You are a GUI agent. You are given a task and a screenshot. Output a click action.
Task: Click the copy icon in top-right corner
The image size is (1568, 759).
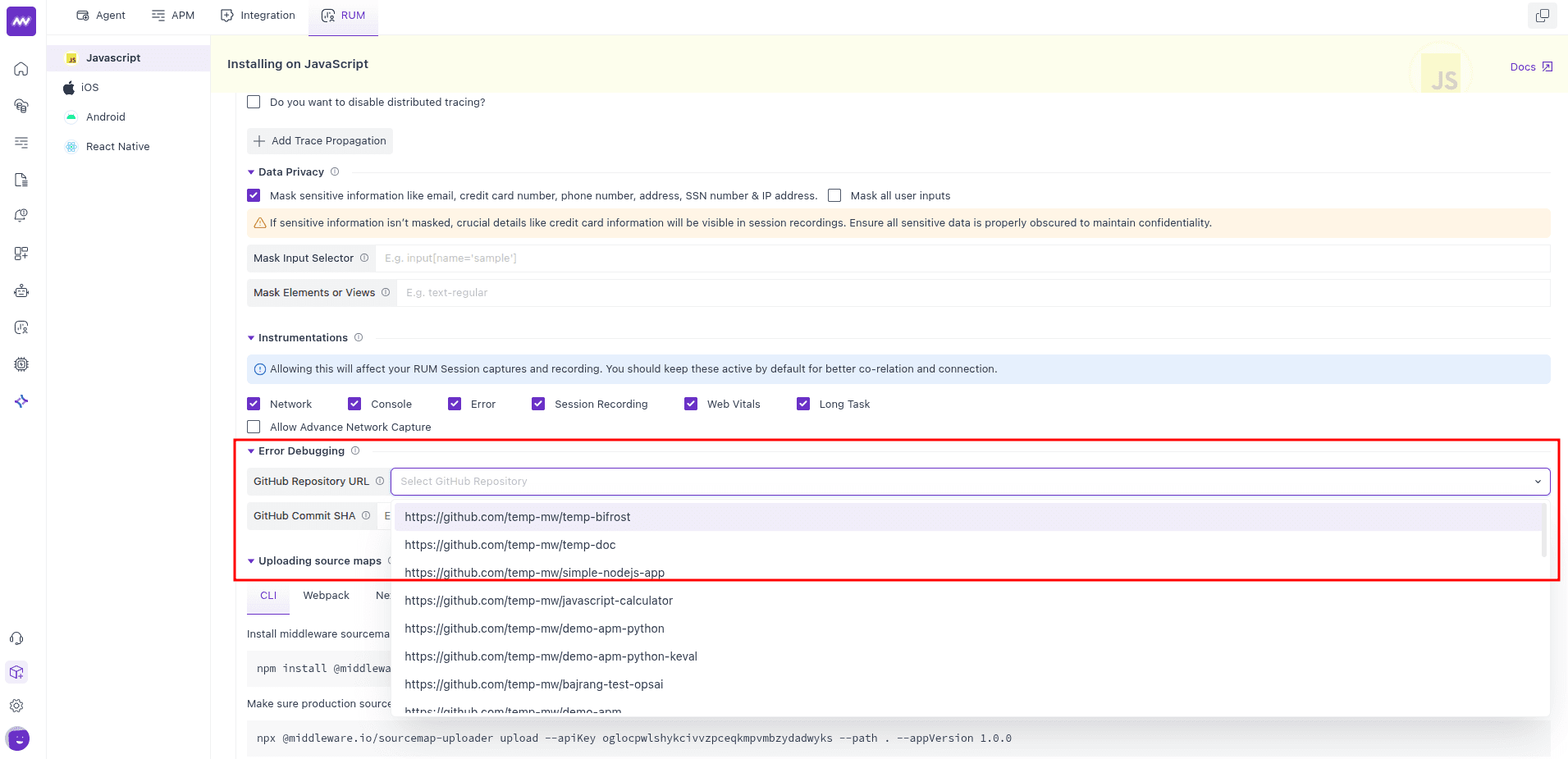click(1542, 16)
